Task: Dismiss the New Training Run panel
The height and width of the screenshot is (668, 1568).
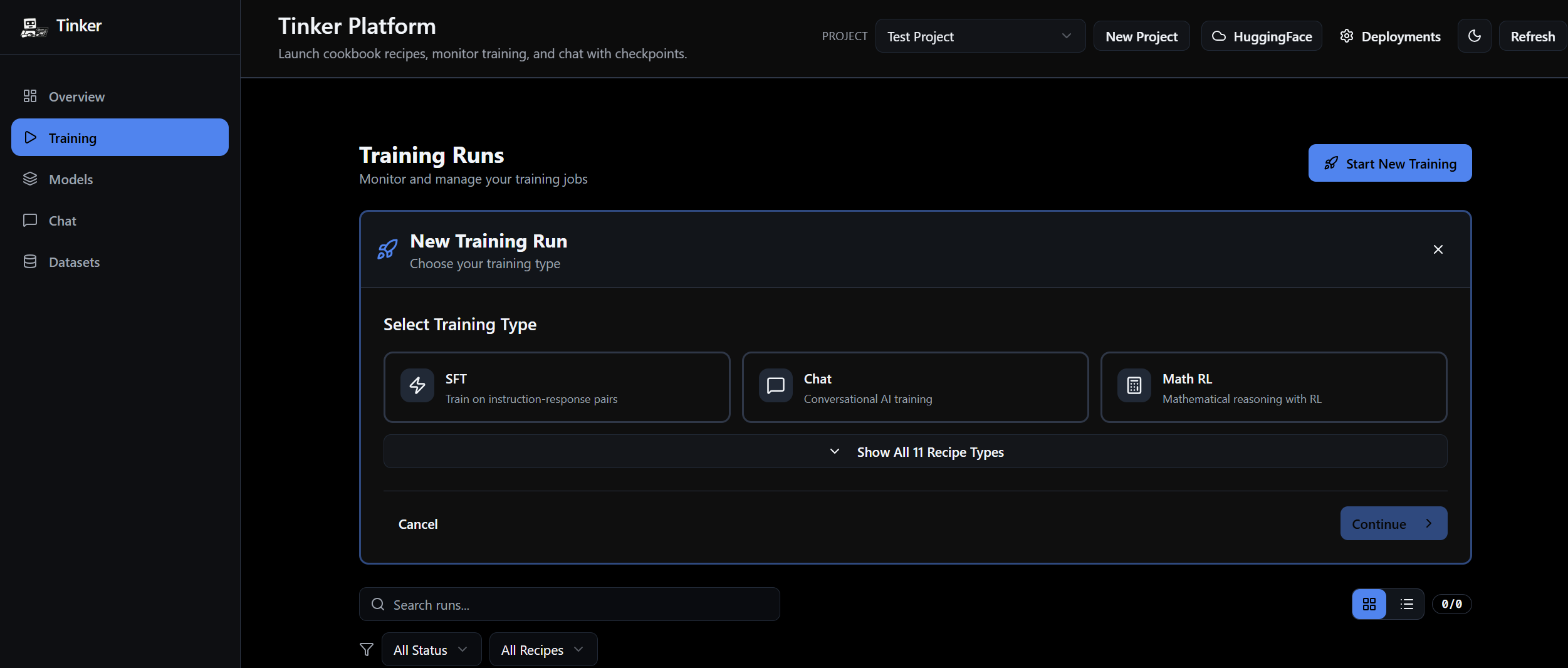Action: click(1438, 249)
